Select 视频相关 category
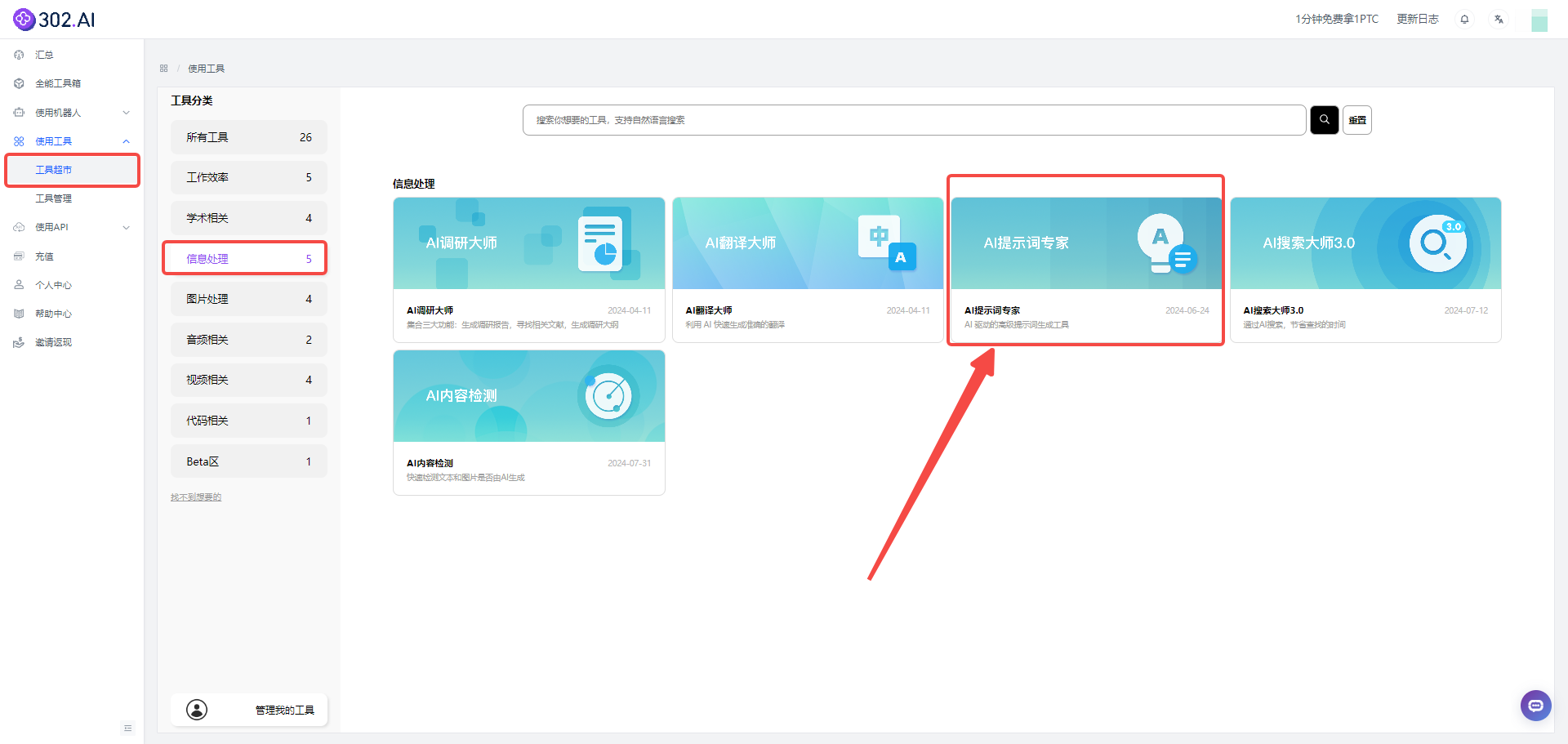The image size is (1568, 744). tap(249, 380)
